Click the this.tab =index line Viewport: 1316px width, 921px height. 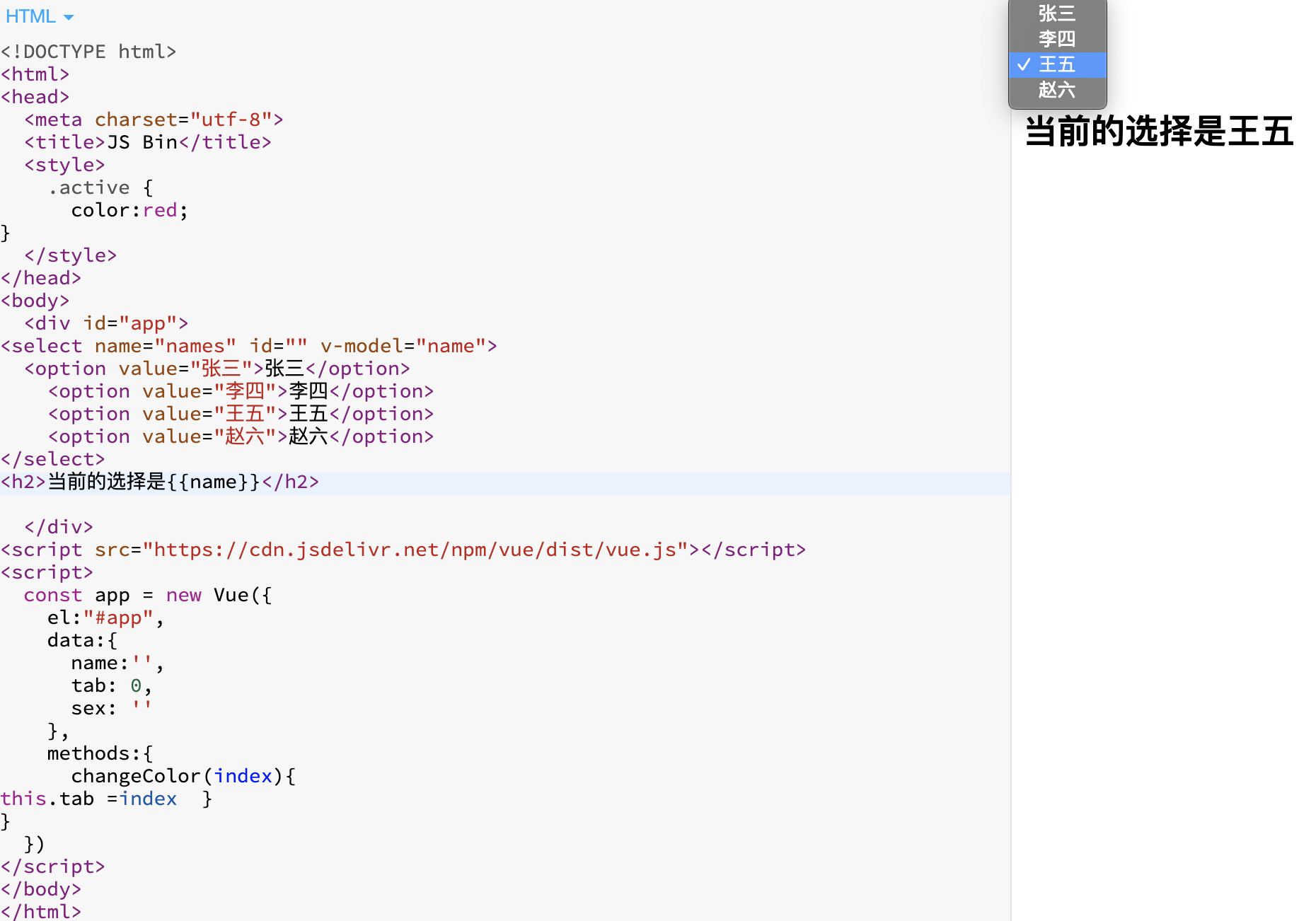coord(106,799)
